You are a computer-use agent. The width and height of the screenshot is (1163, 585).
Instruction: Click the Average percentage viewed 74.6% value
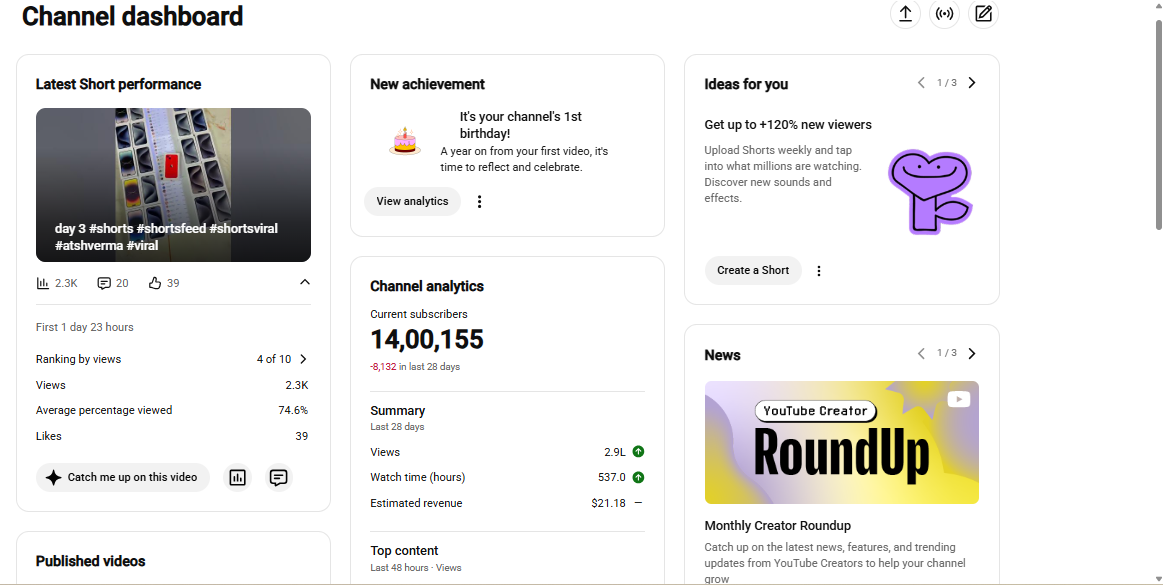pos(293,410)
